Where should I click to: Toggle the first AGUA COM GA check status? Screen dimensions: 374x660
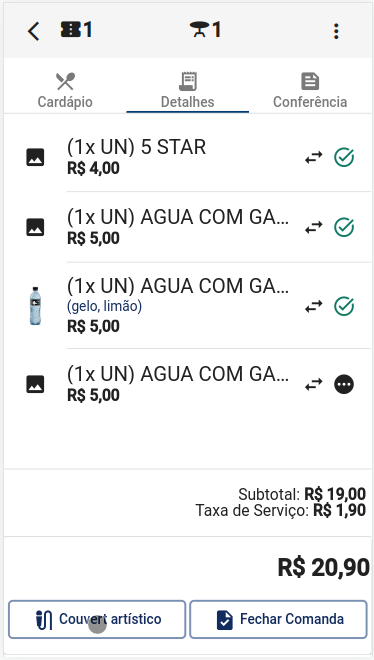click(344, 228)
